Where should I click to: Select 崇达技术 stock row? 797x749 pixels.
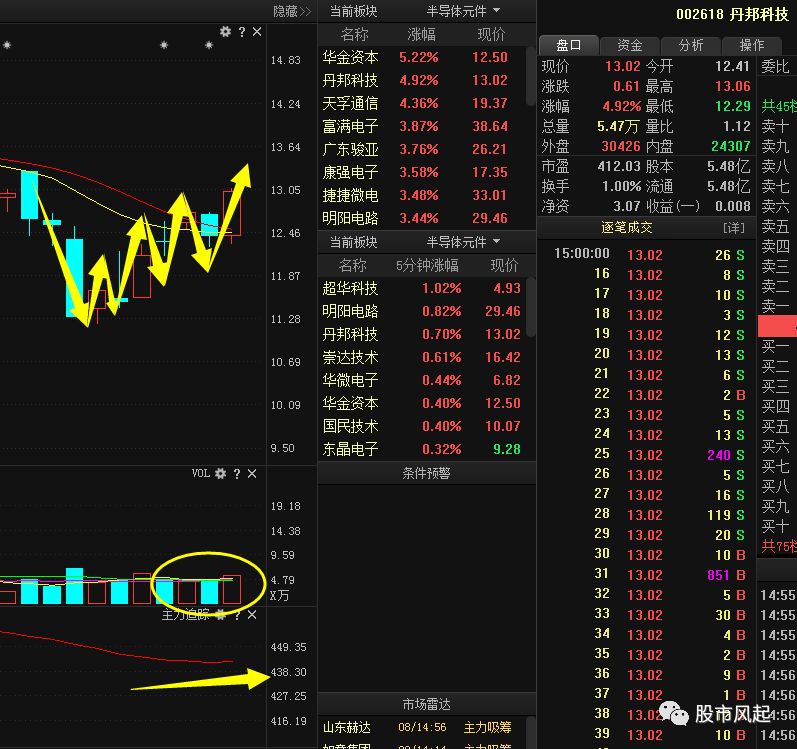422,357
